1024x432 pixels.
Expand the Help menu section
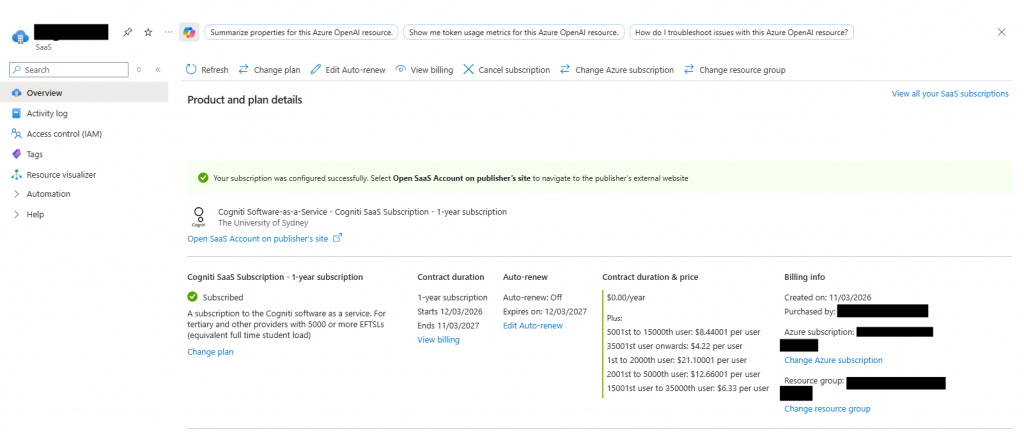click(x=35, y=214)
